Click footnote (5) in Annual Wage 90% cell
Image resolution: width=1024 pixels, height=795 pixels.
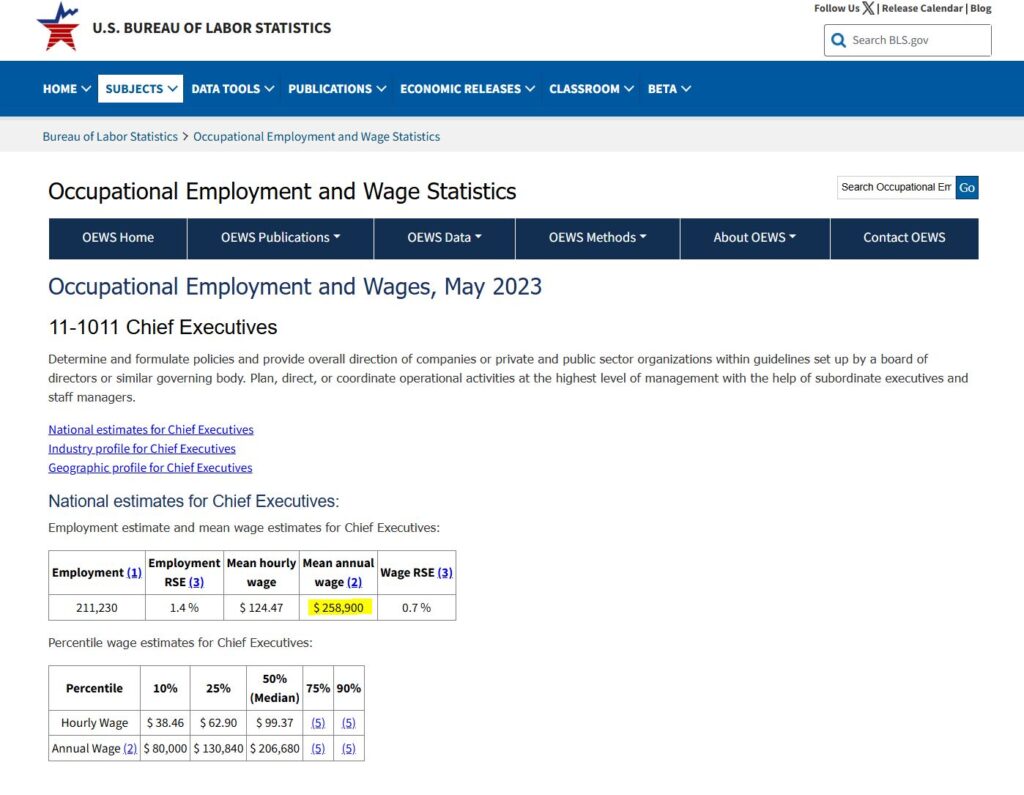click(349, 749)
